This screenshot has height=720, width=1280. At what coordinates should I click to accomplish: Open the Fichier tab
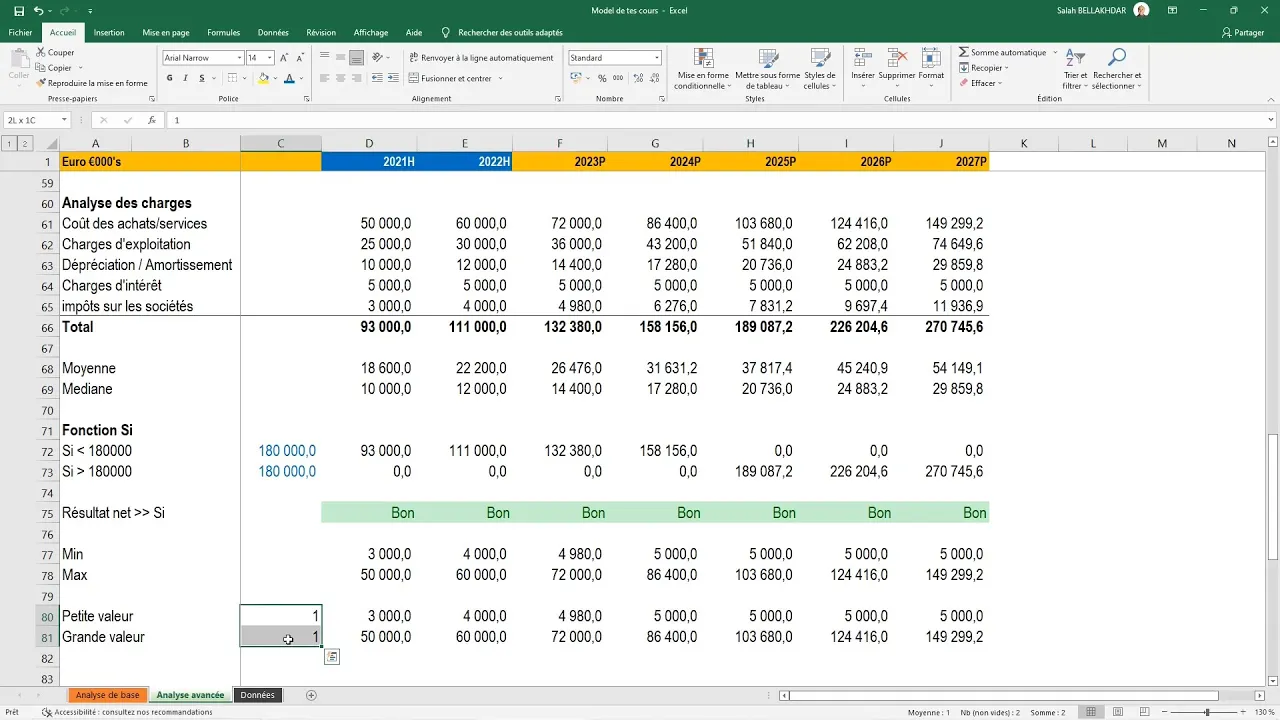[x=20, y=32]
